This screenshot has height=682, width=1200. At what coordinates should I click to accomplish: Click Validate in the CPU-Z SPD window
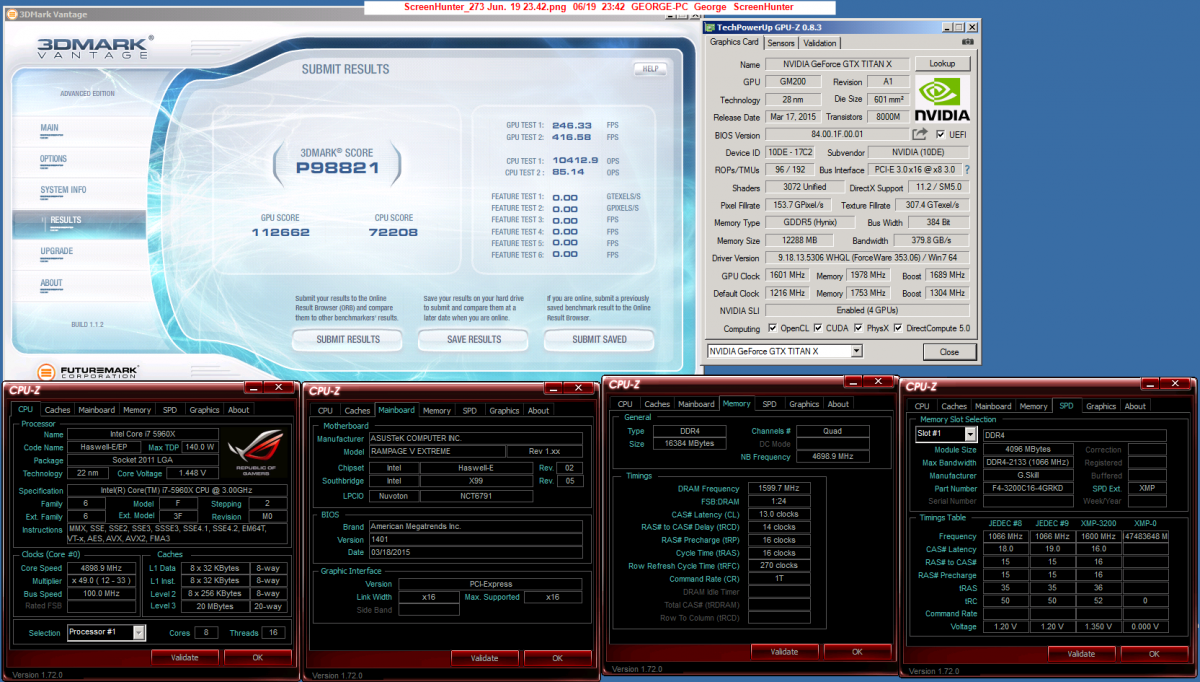1081,653
